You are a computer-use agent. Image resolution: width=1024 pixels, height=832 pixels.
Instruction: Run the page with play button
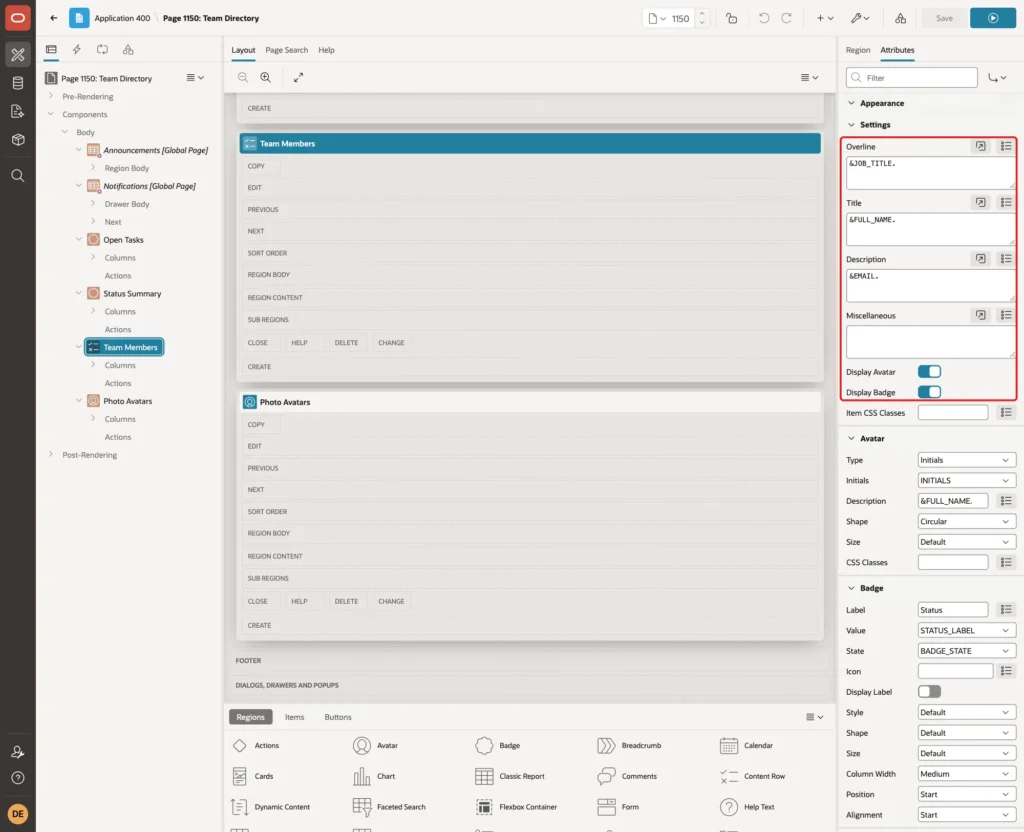click(x=993, y=18)
